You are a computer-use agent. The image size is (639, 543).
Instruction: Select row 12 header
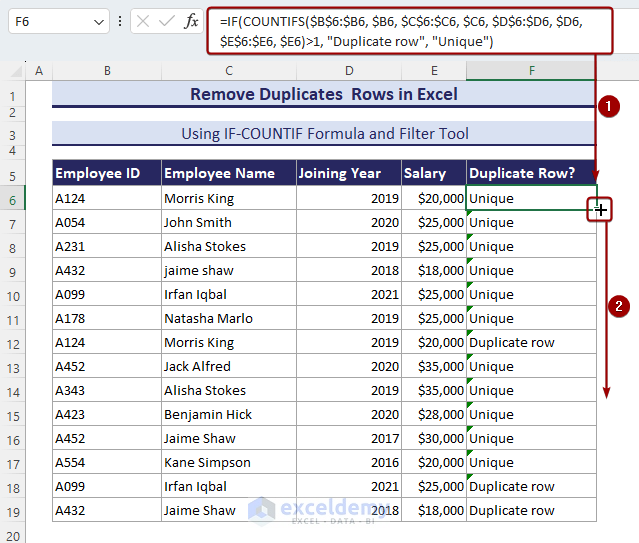point(13,344)
